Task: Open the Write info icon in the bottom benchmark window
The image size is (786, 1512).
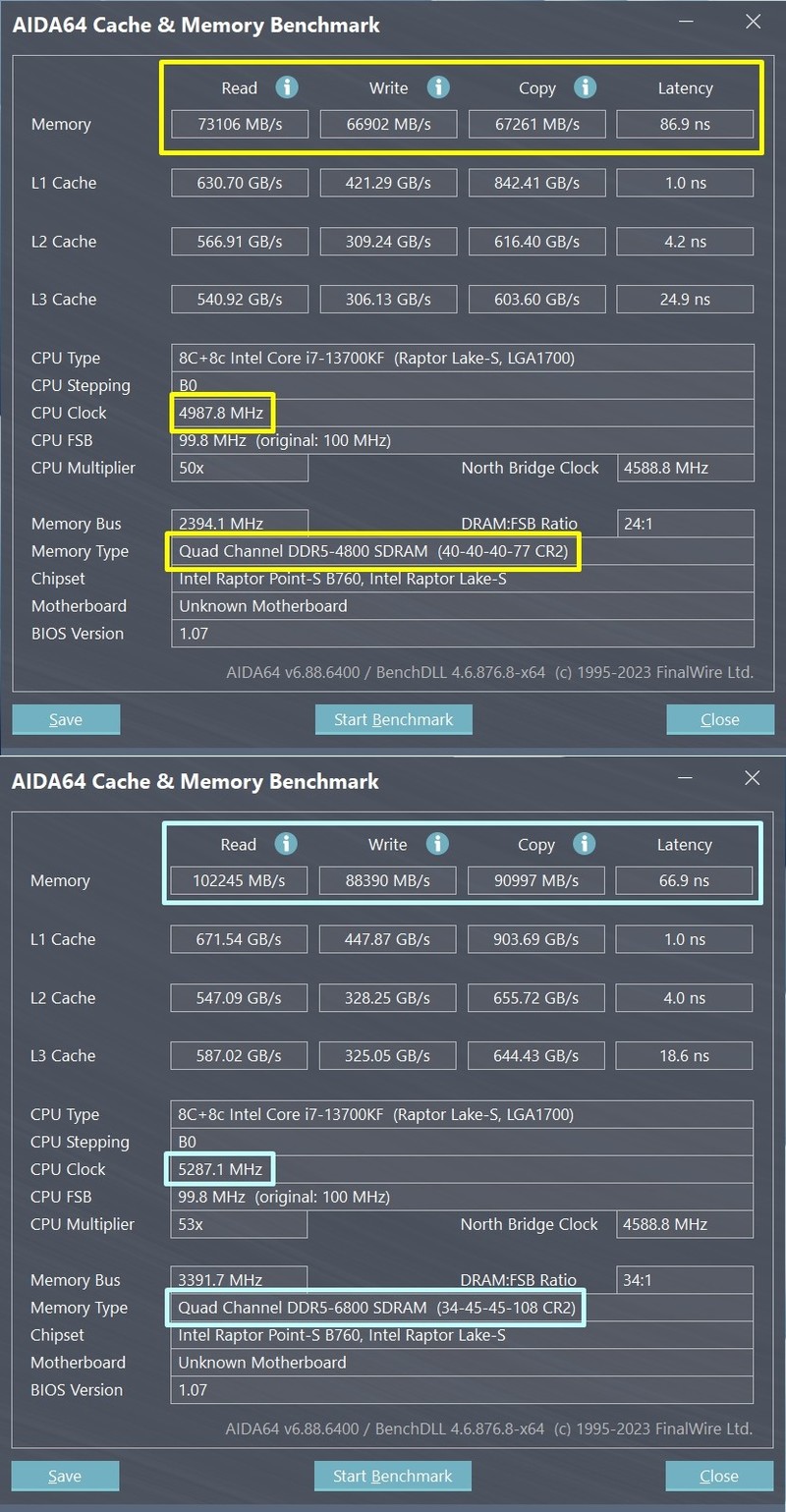Action: pos(436,844)
